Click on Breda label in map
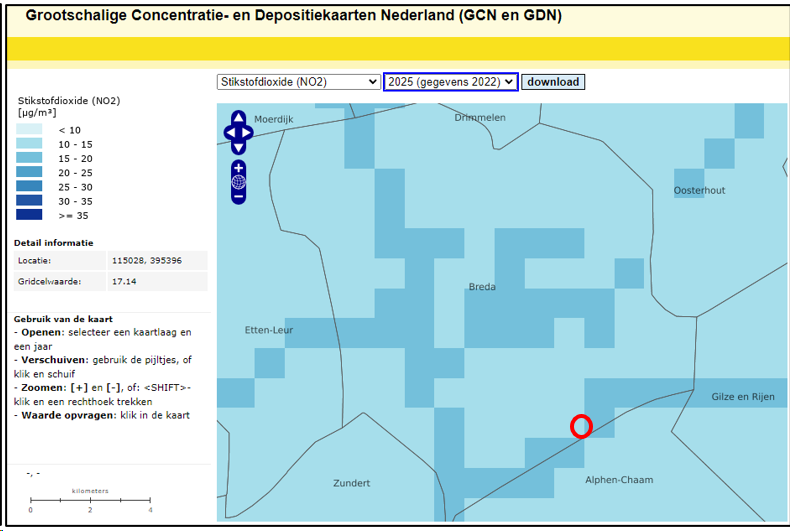This screenshot has height=531, width=790. coord(482,287)
